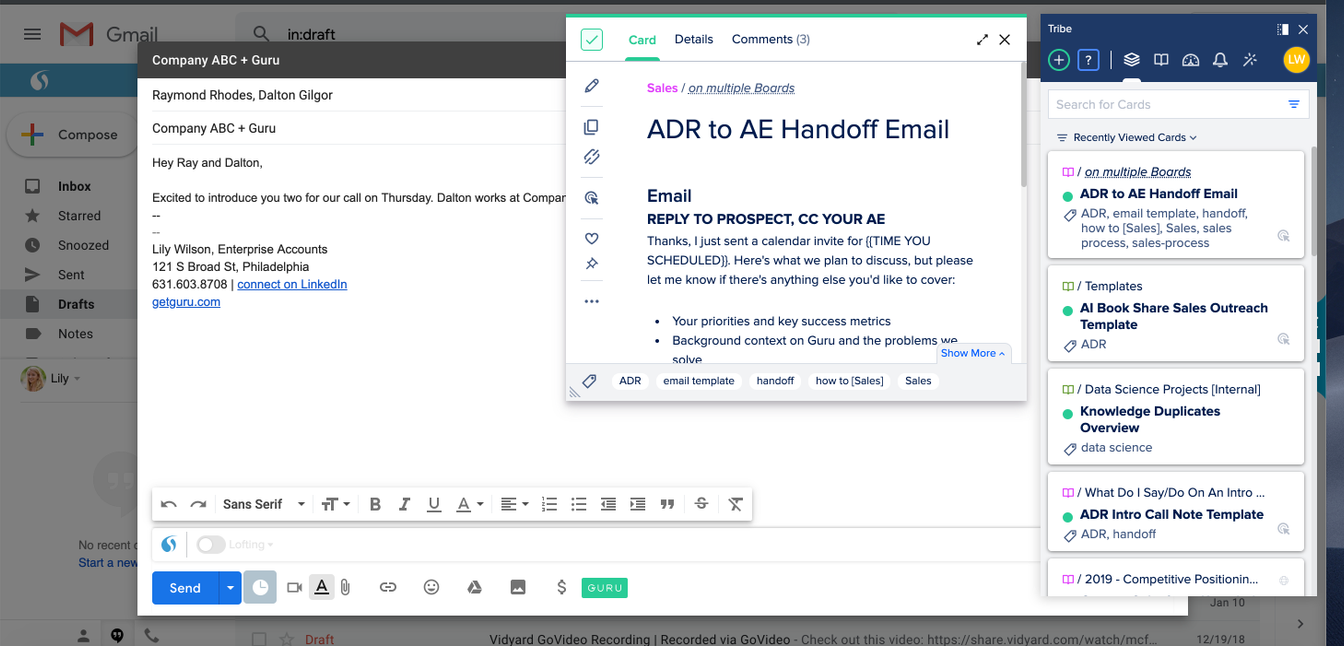The width and height of the screenshot is (1344, 646).
Task: Go to Inbox folder in Gmail
Action: coord(75,186)
